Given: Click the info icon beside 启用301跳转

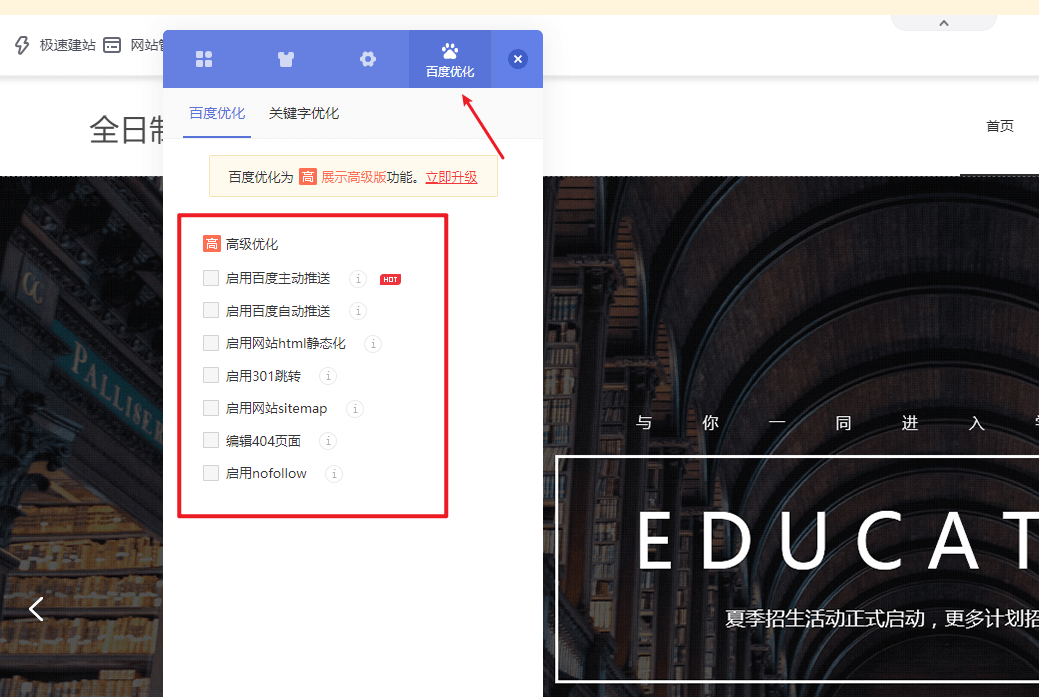Looking at the screenshot, I should [328, 376].
